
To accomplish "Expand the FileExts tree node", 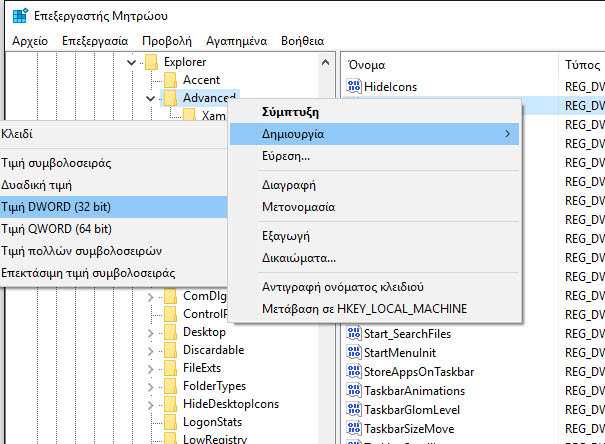I will (x=150, y=369).
